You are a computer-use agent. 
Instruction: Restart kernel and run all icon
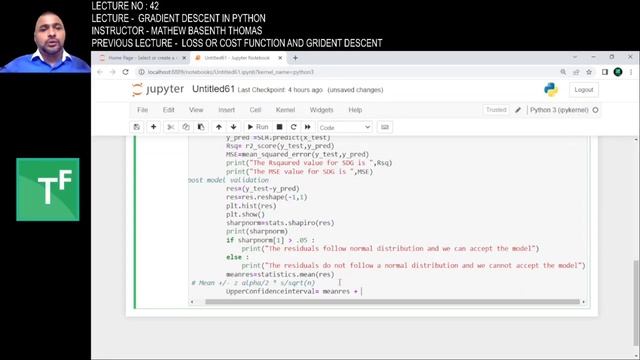pos(308,127)
